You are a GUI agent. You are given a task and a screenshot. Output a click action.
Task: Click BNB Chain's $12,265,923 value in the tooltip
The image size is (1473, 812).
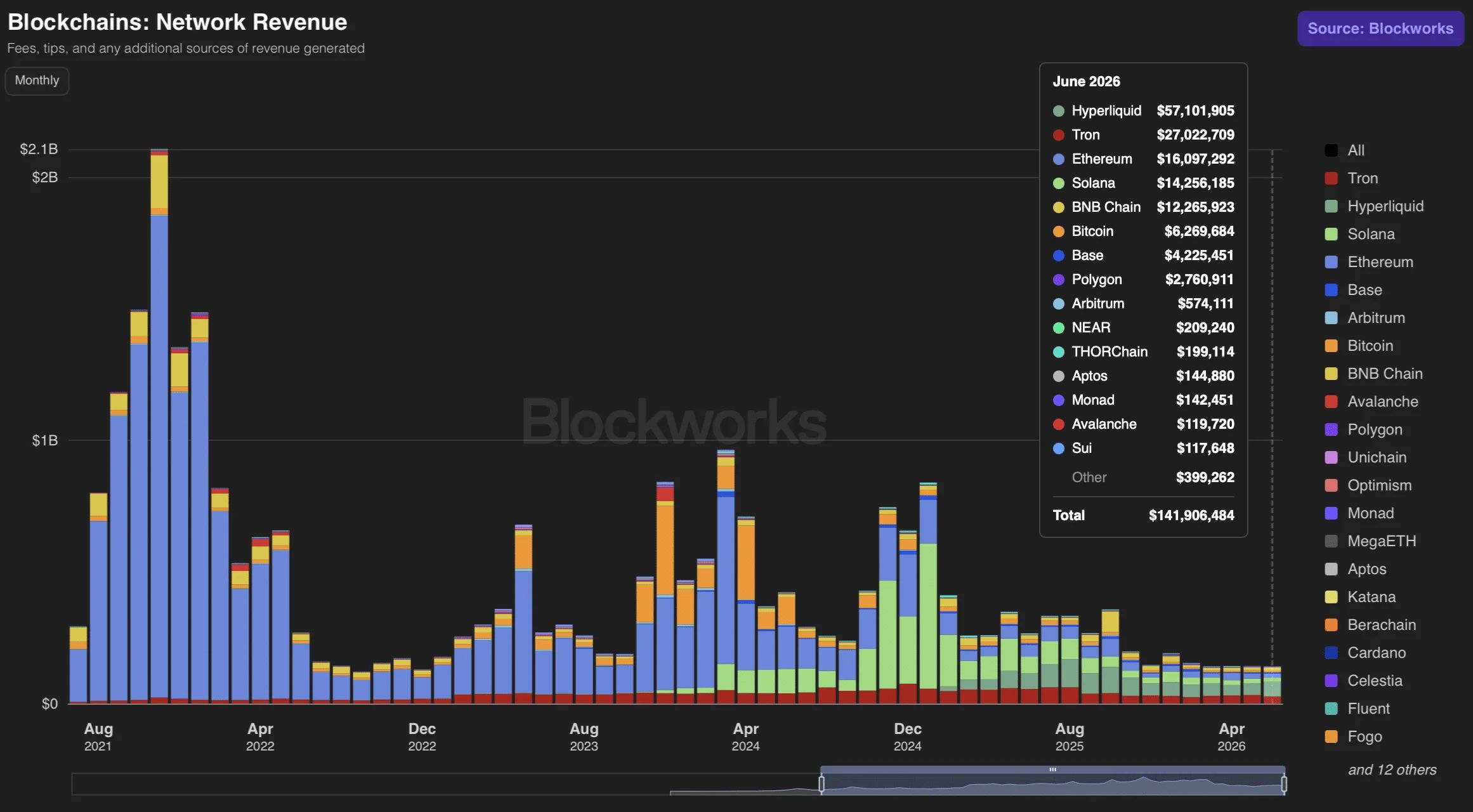(1195, 207)
